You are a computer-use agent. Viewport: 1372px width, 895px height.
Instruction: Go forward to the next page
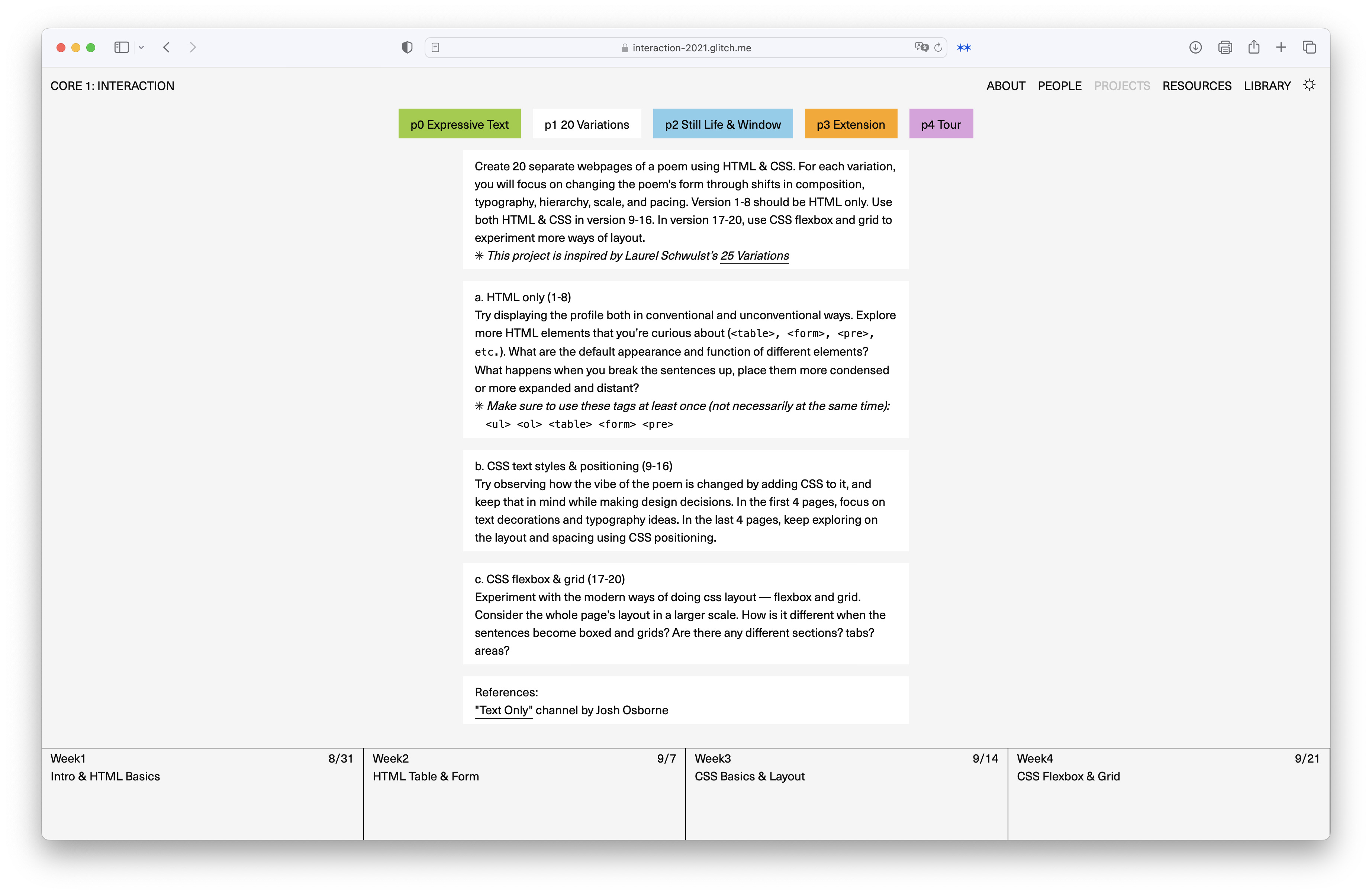(x=193, y=47)
